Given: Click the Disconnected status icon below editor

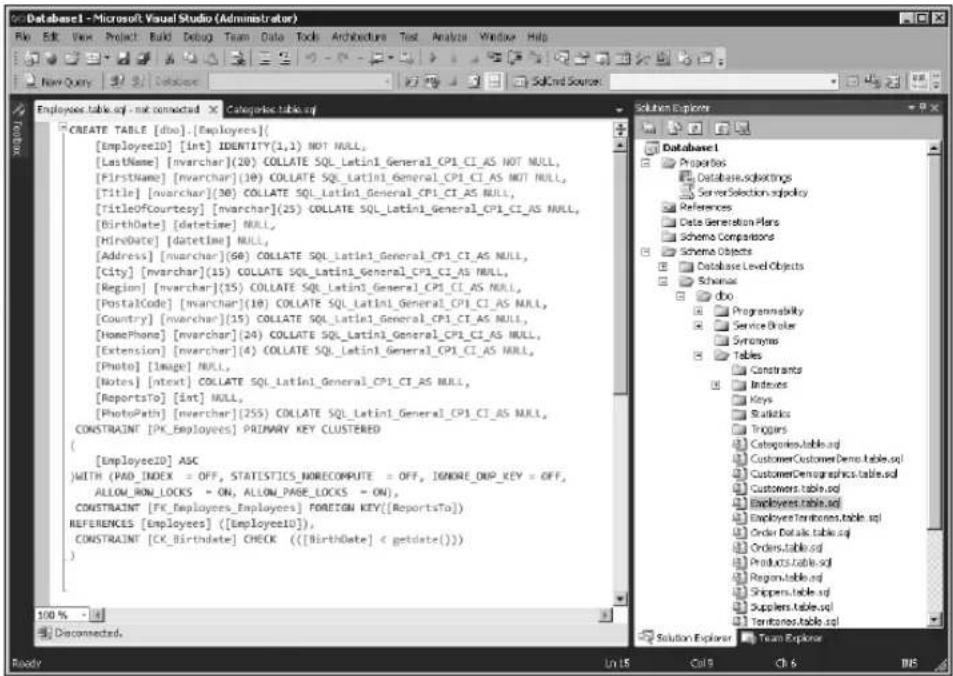Looking at the screenshot, I should click(44, 633).
